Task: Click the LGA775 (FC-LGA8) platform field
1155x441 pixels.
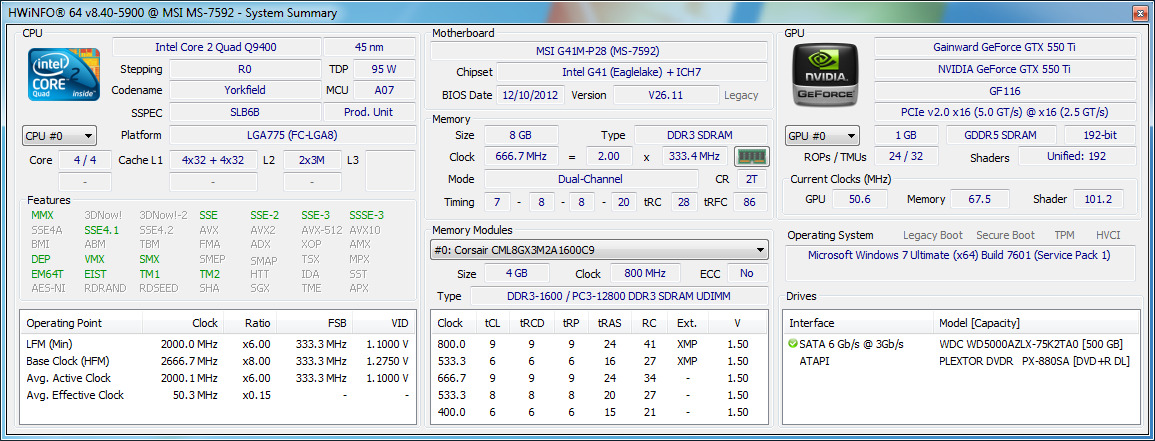Action: pos(292,135)
